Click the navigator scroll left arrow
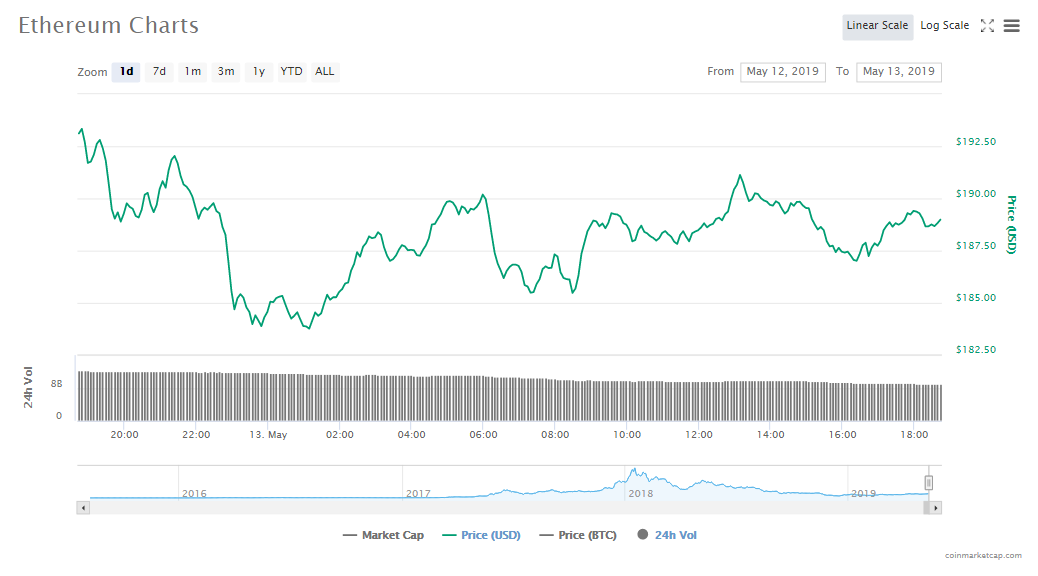 coord(83,508)
